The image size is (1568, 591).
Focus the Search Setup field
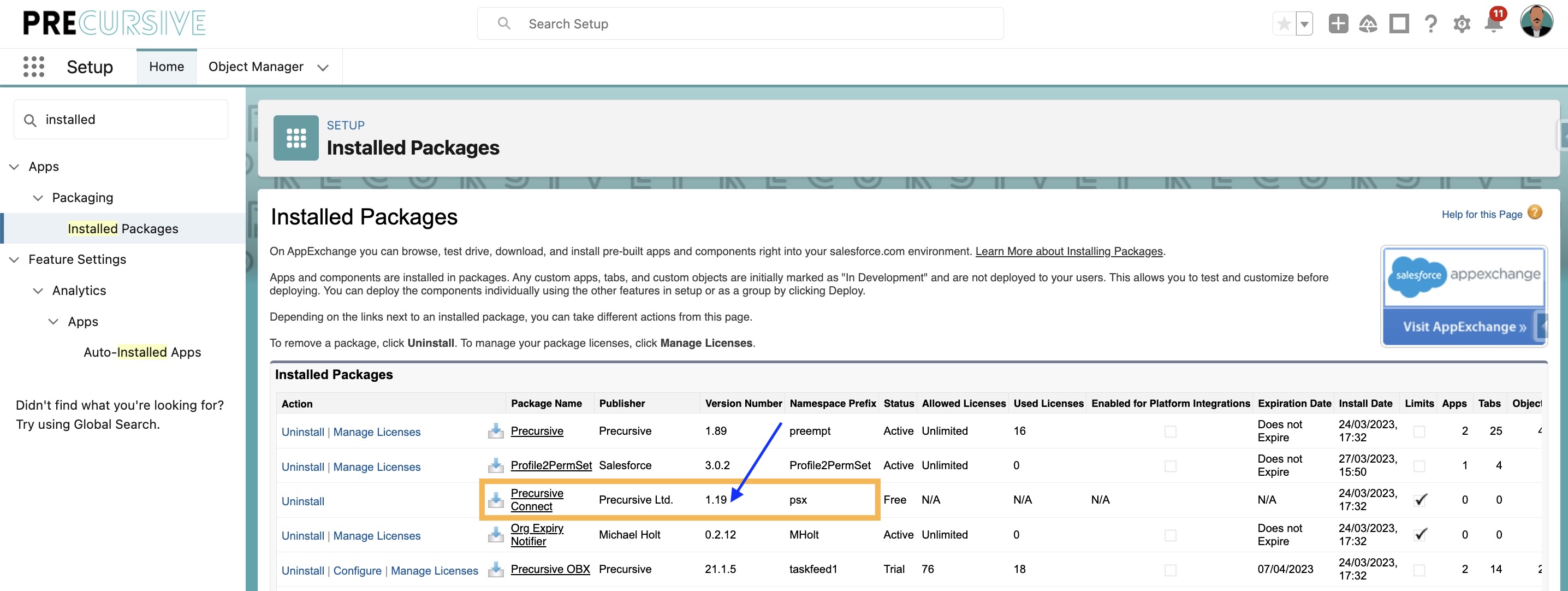pos(740,24)
